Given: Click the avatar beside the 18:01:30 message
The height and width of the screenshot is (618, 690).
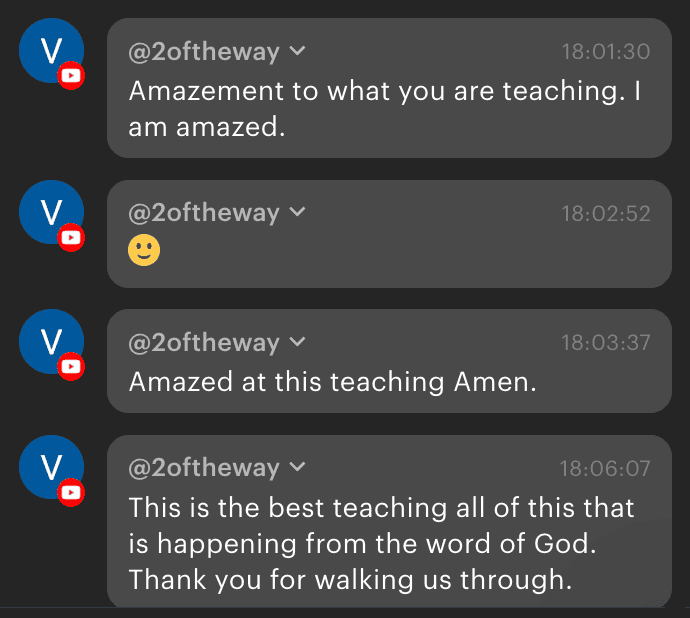Looking at the screenshot, I should pos(50,50).
